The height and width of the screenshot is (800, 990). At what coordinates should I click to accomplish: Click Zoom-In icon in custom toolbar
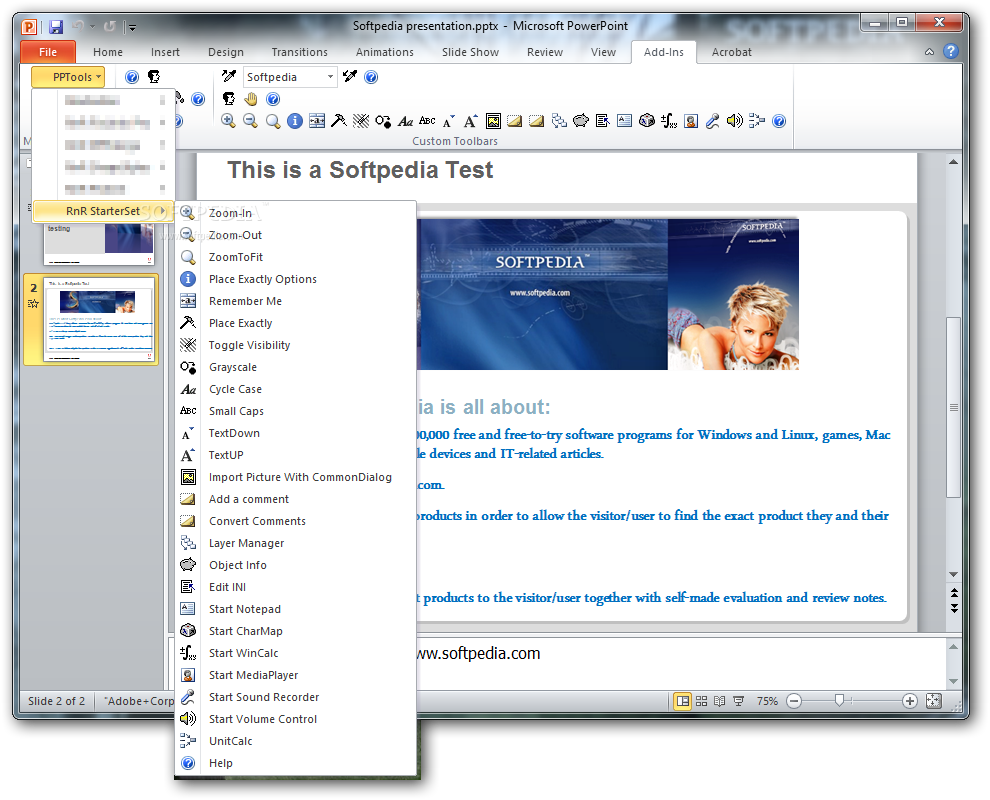(x=228, y=121)
